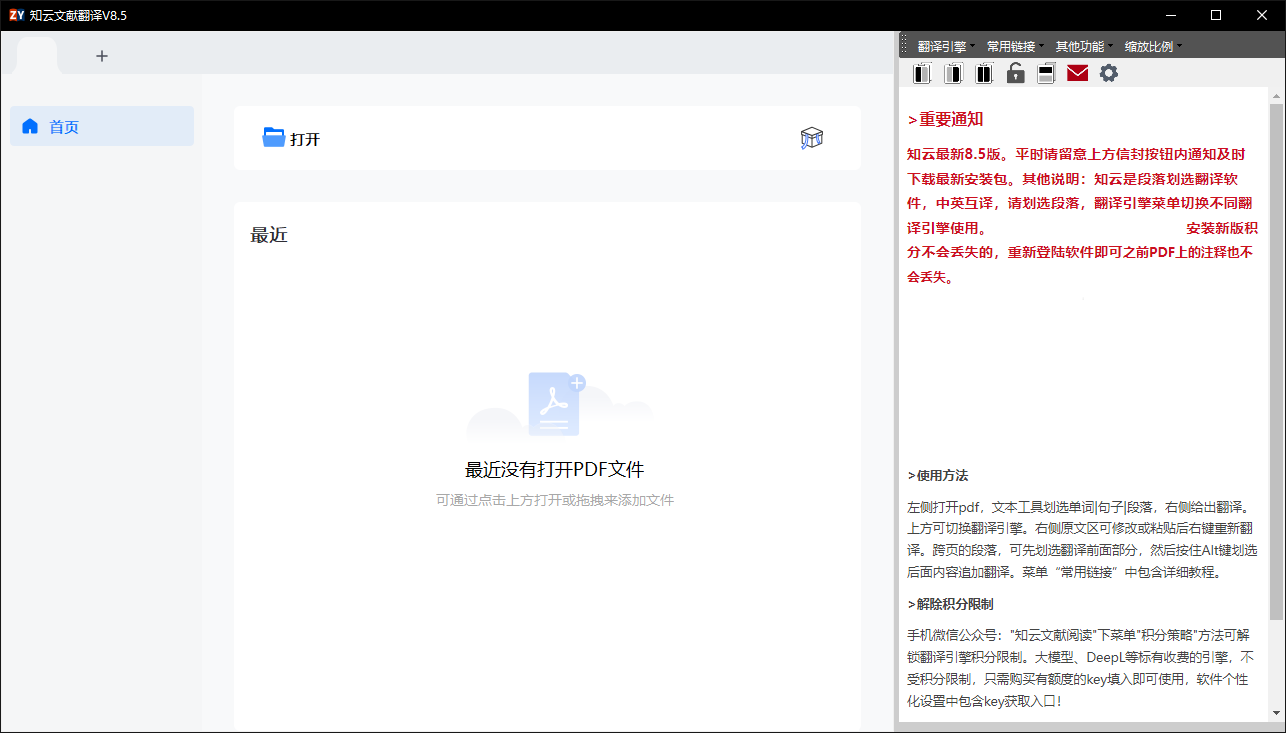Click the open padlock icon
Viewport: 1286px width, 733px height.
click(x=1015, y=73)
